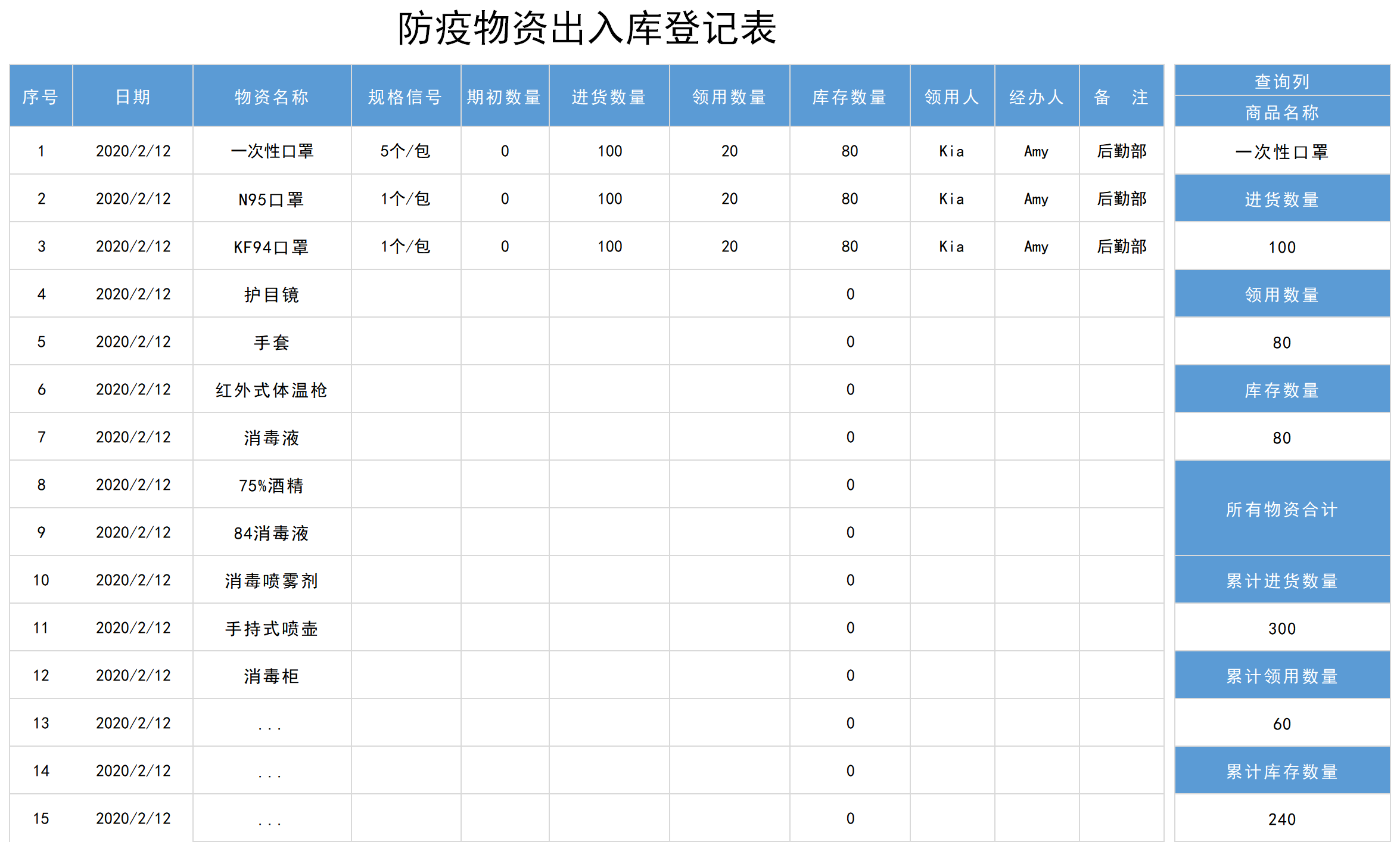Select the 防疫物资出入库登记表 title text
The height and width of the screenshot is (851, 1400).
click(x=587, y=29)
